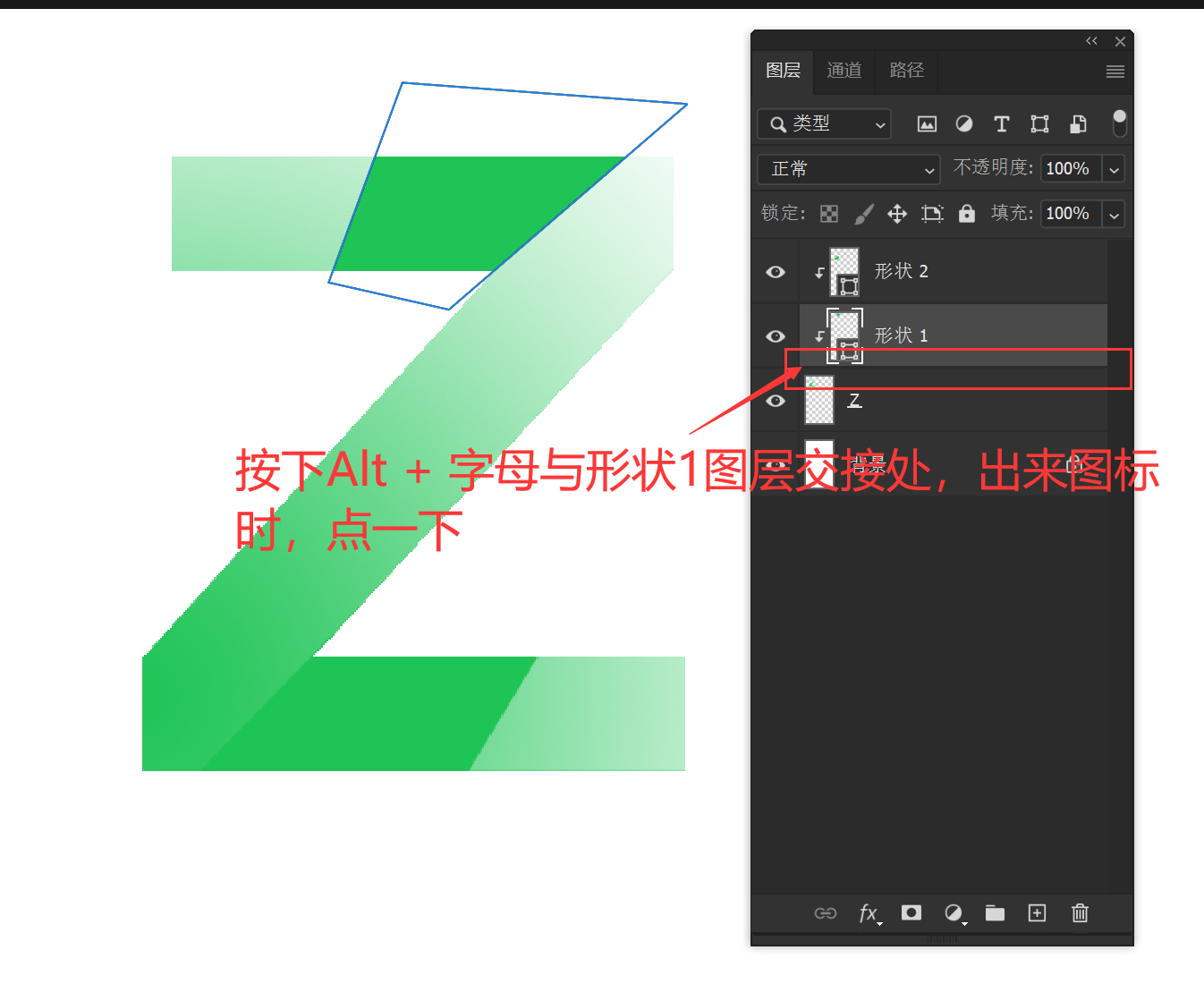Lock image pixels brush icon
This screenshot has width=1204, height=1001.
863,214
